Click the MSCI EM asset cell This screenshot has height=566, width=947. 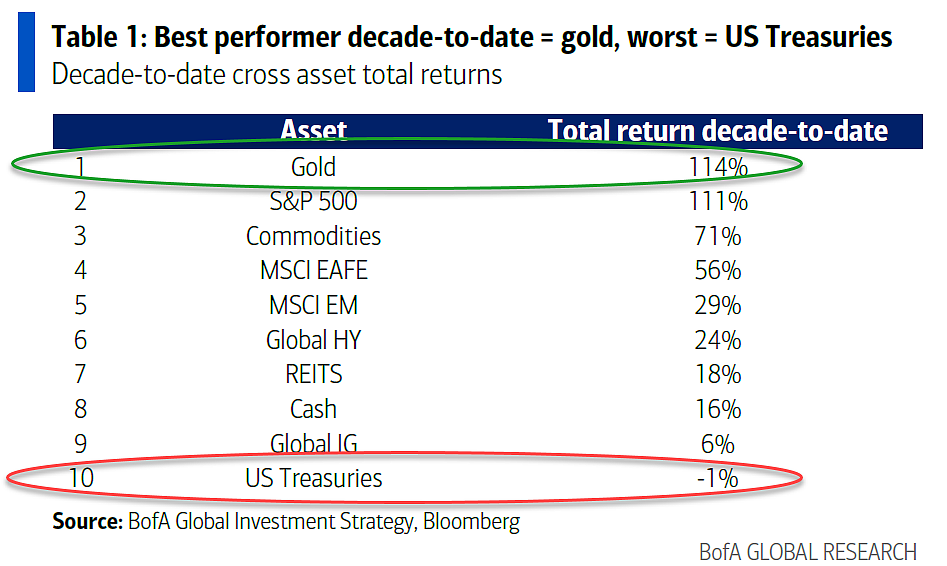point(313,305)
